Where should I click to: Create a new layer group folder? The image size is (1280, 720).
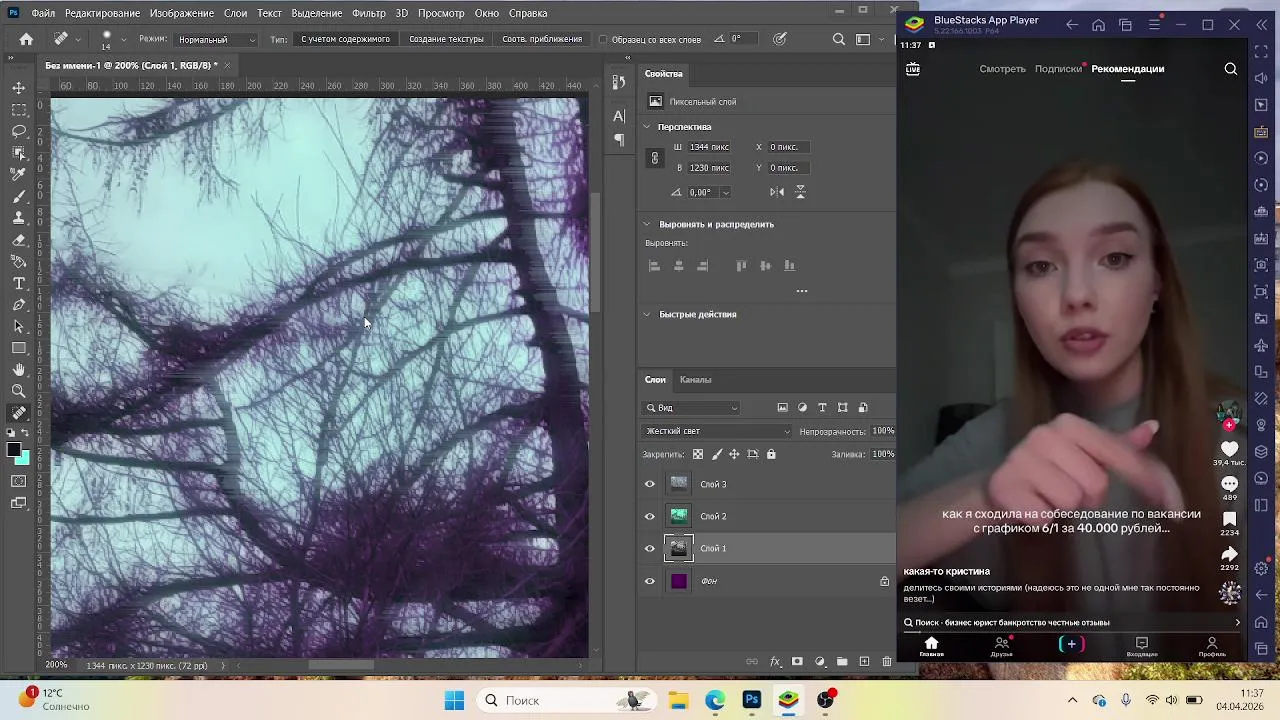842,661
